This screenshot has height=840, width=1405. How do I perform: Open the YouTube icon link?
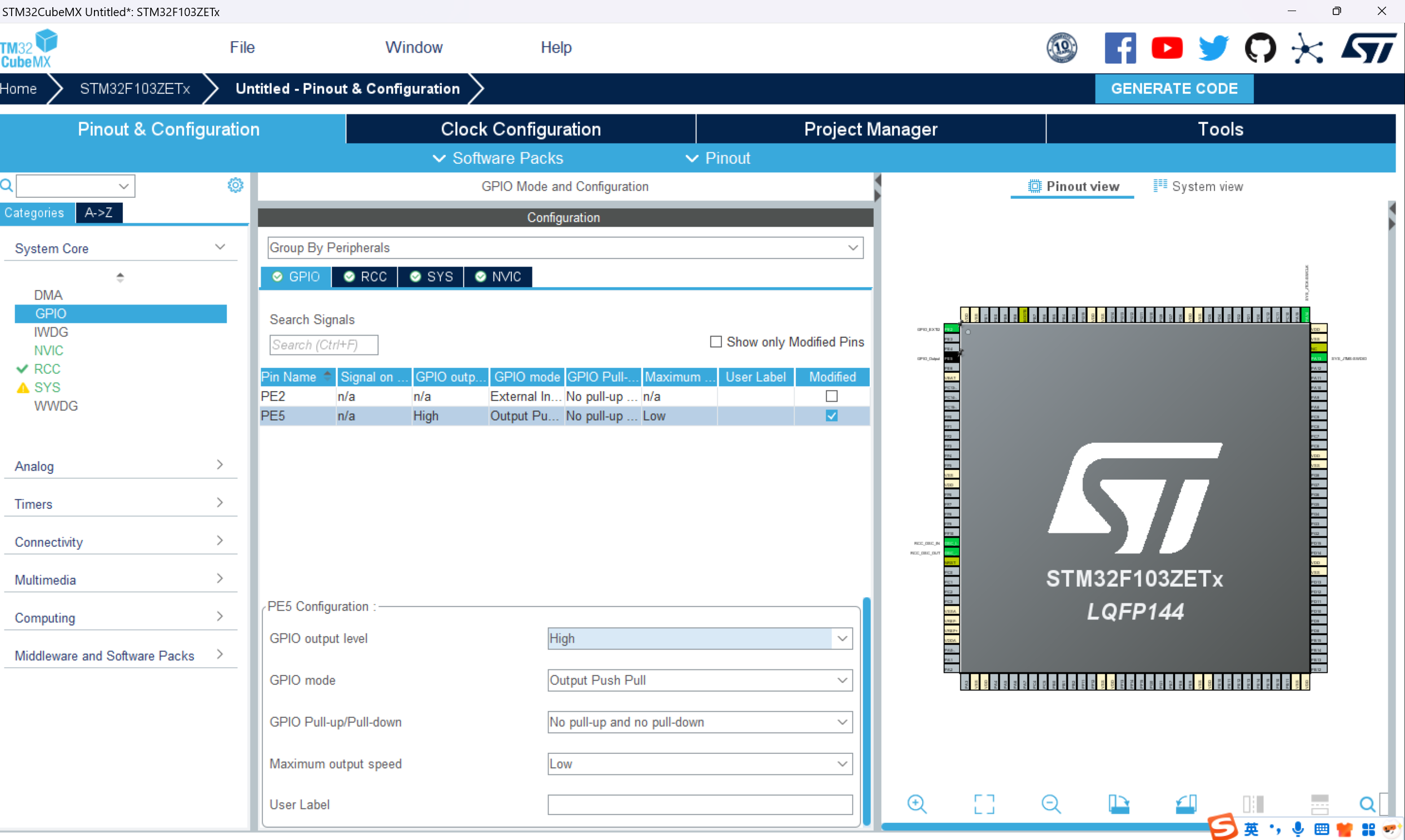pyautogui.click(x=1167, y=48)
